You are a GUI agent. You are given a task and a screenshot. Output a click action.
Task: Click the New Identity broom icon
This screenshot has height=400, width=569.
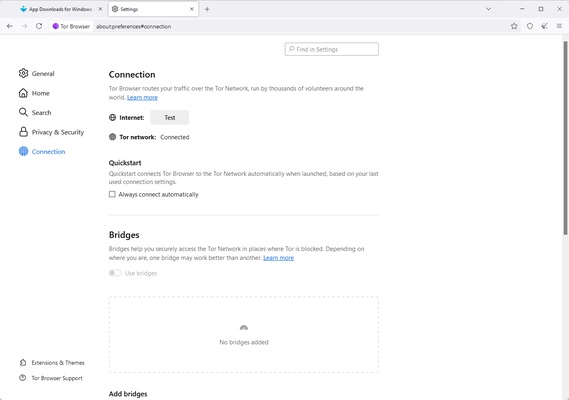click(x=544, y=26)
